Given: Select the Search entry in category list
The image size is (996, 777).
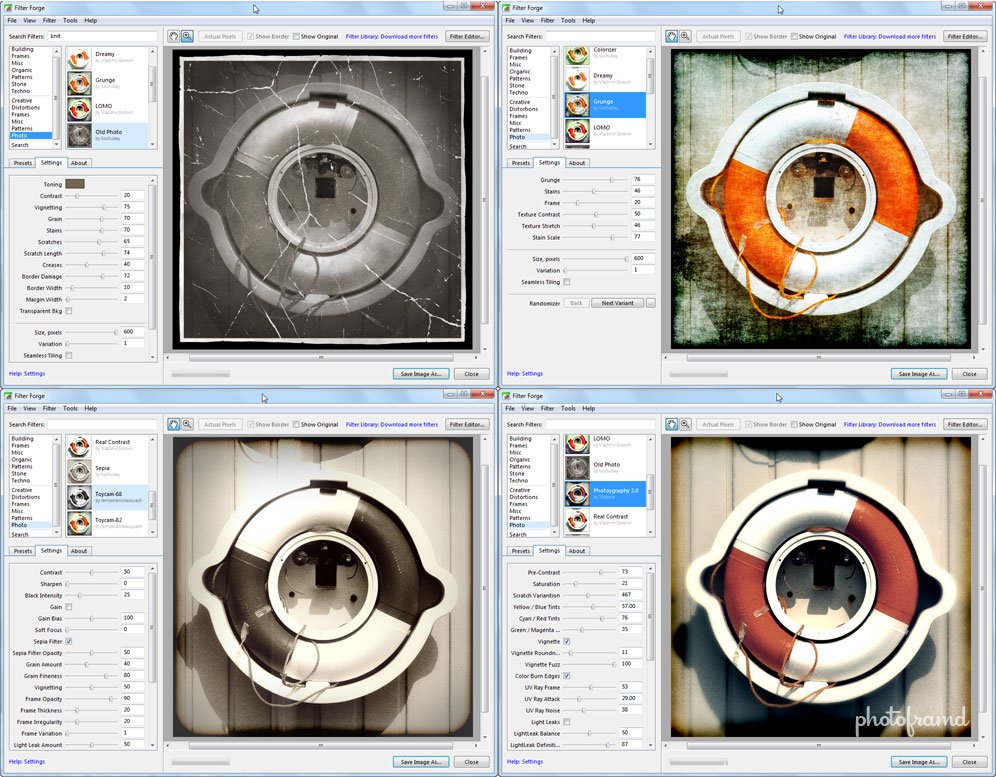Looking at the screenshot, I should coord(20,145).
